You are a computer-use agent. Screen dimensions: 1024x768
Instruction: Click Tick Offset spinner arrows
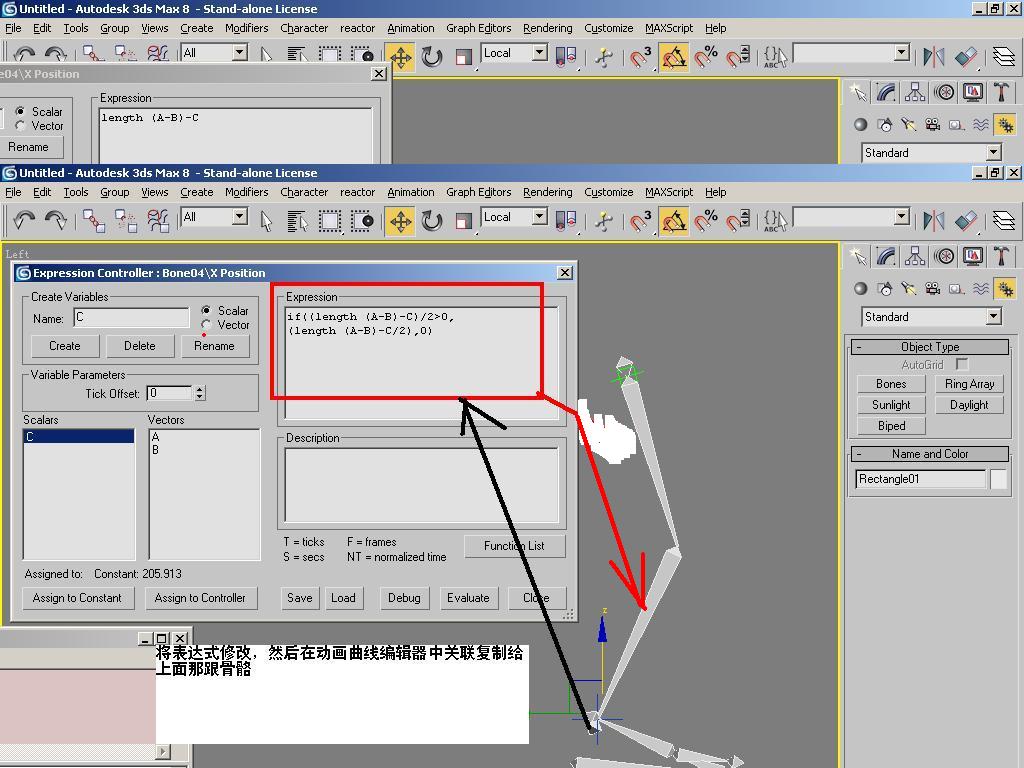coord(200,393)
